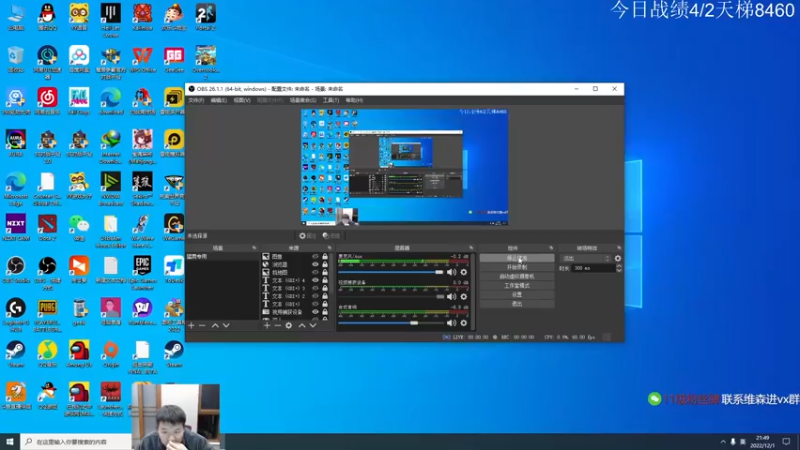Open OBS 设置 settings button
This screenshot has height=450, width=800.
tap(517, 294)
